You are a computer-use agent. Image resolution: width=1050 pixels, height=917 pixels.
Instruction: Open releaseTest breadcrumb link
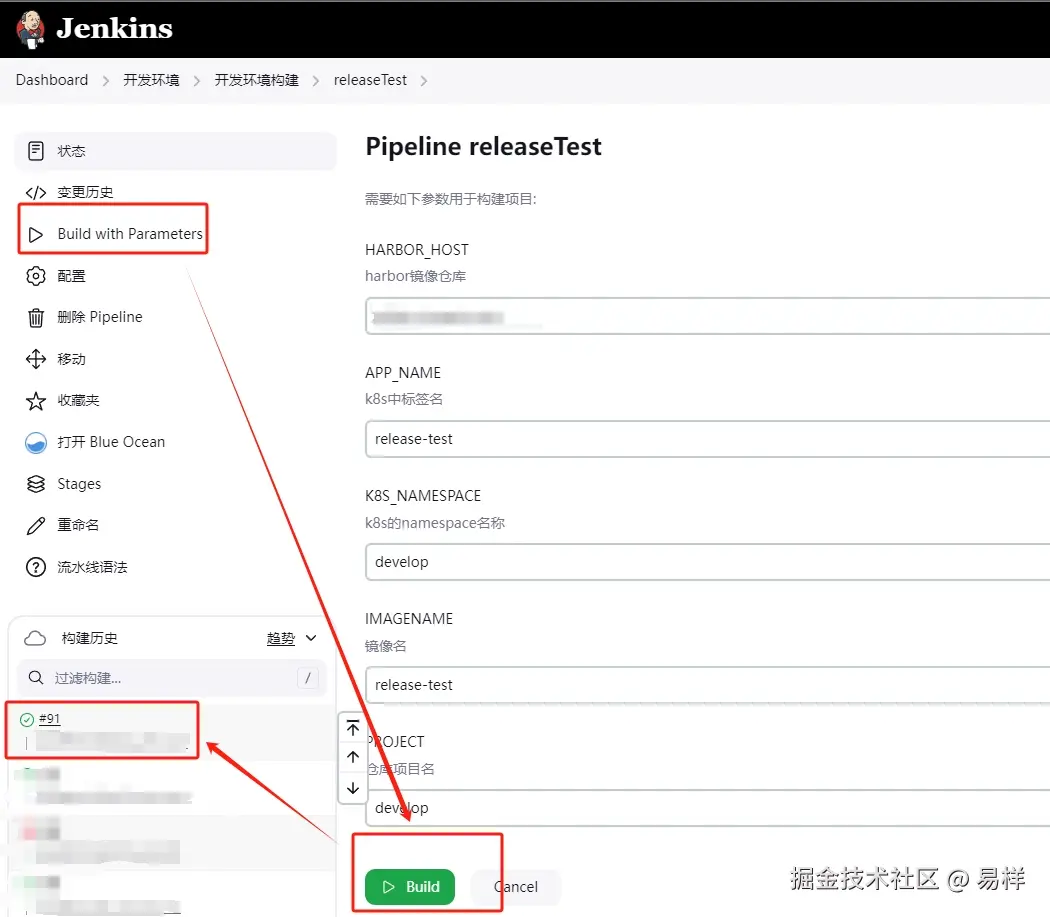click(370, 80)
